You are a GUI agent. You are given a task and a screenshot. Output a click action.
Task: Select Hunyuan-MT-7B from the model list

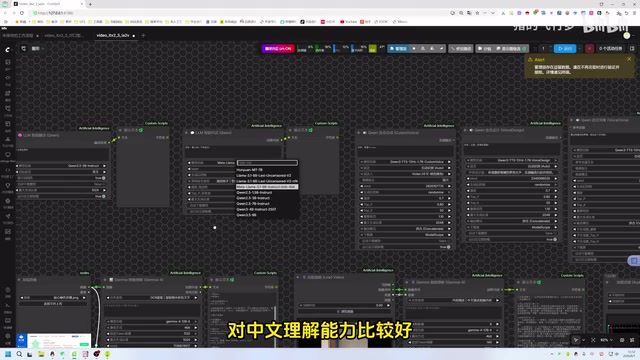pyautogui.click(x=249, y=170)
